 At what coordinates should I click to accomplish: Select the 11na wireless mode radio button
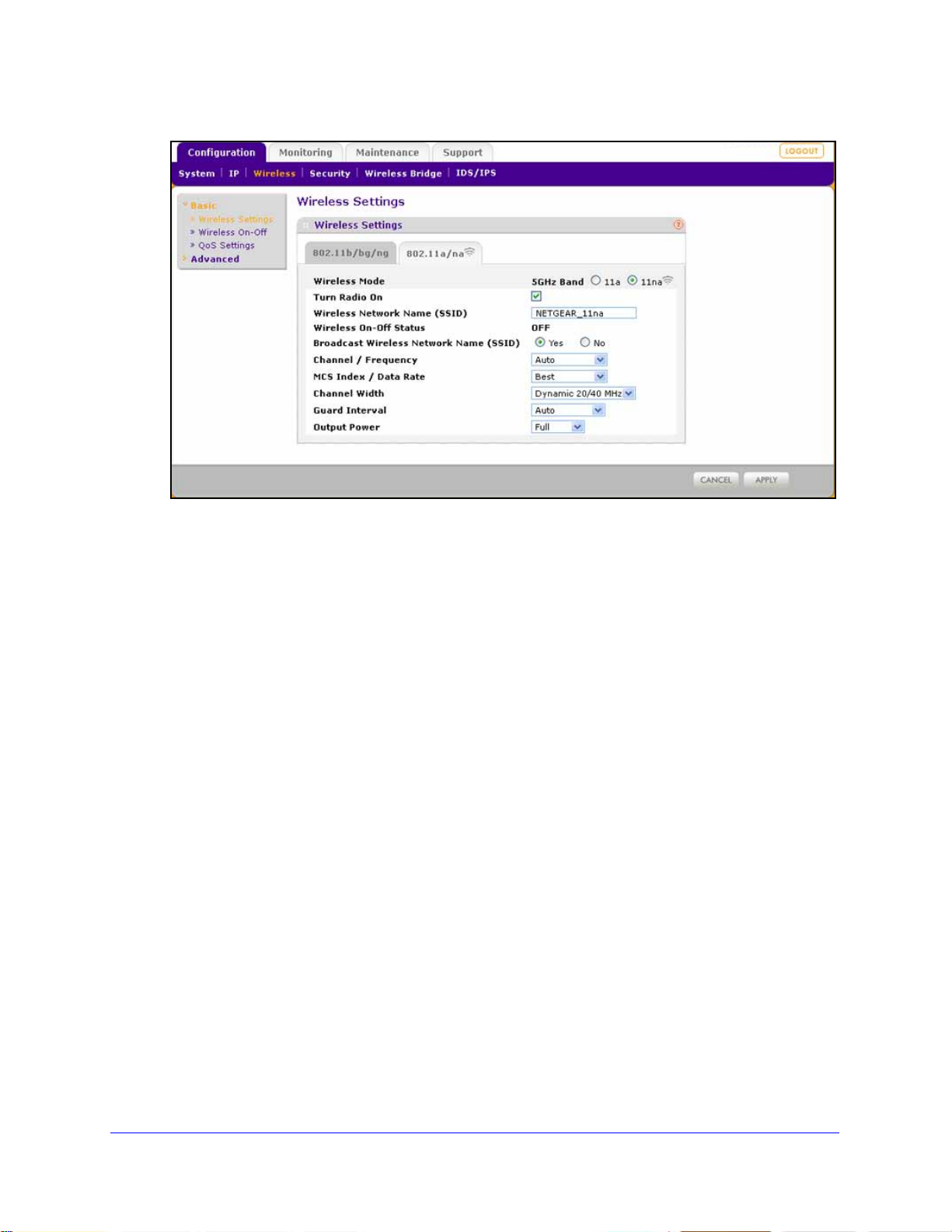(633, 281)
